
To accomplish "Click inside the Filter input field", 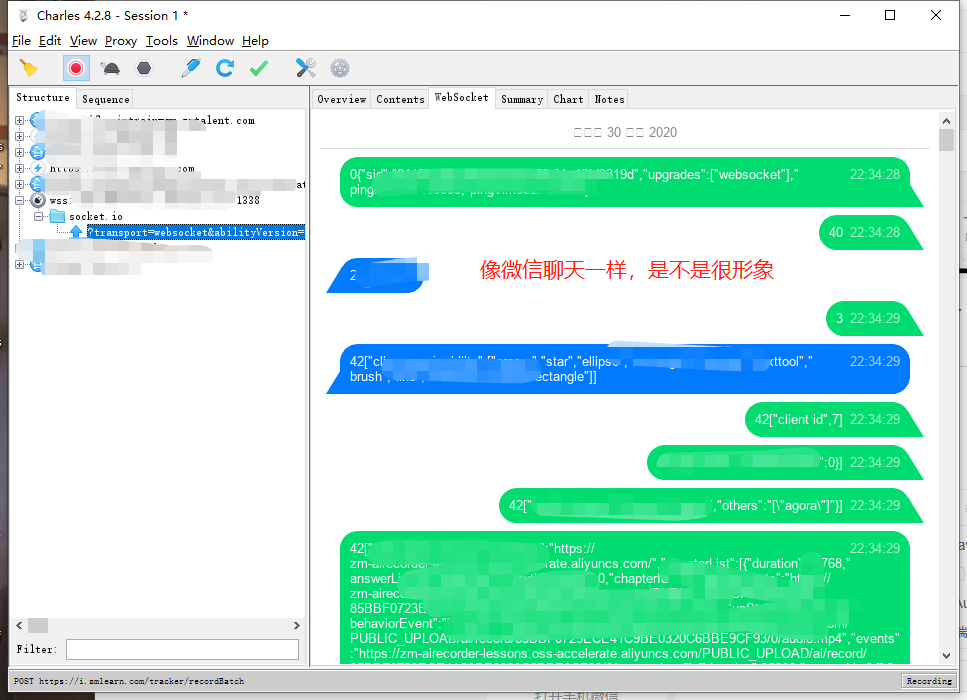I will tap(182, 649).
